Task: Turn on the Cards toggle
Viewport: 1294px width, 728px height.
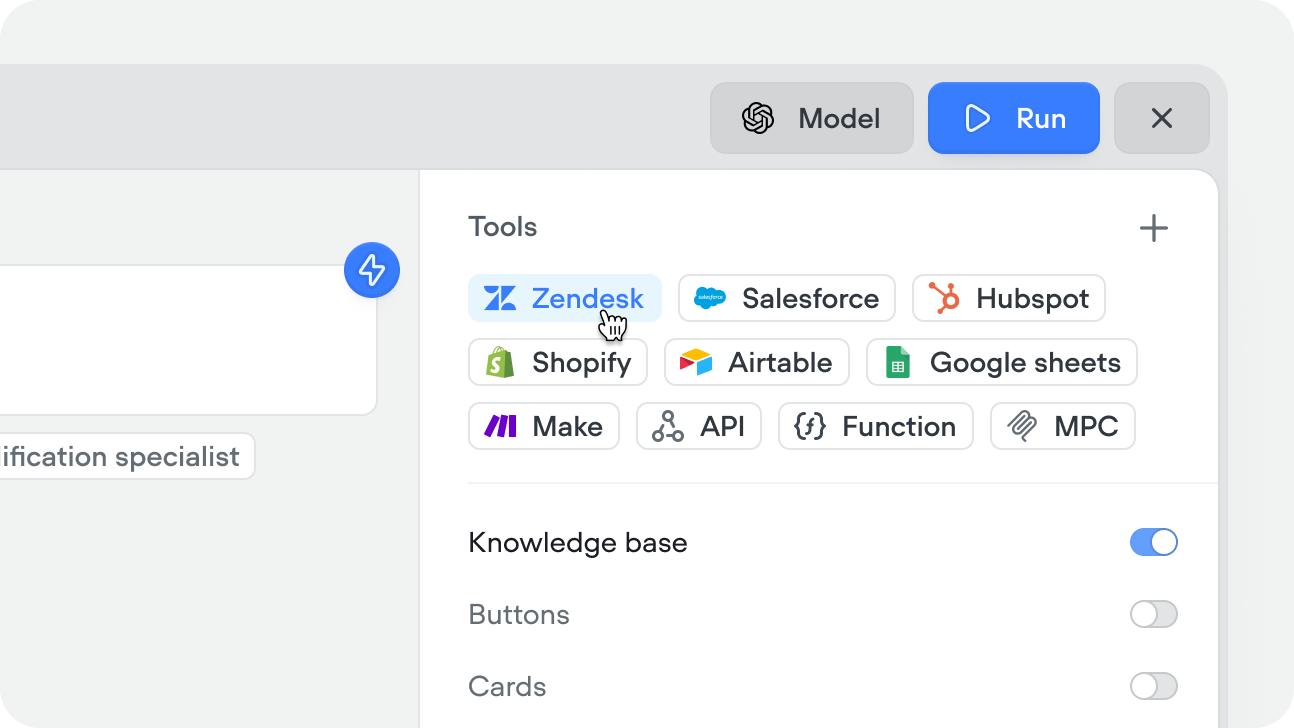Action: point(1153,686)
